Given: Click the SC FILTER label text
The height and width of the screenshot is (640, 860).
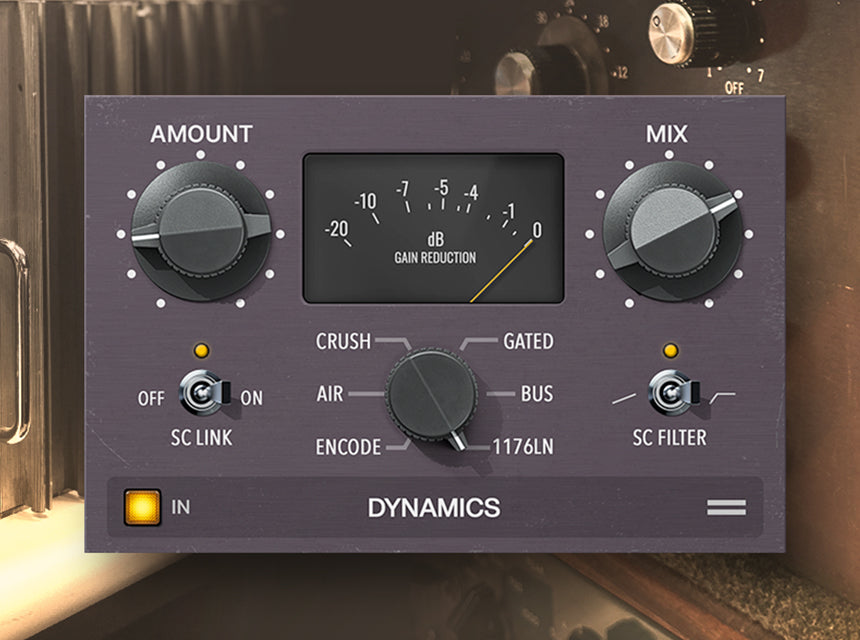Looking at the screenshot, I should point(670,438).
